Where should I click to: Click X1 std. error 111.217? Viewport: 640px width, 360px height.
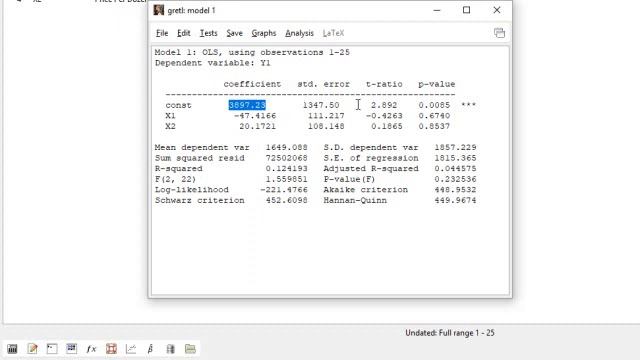pos(326,116)
